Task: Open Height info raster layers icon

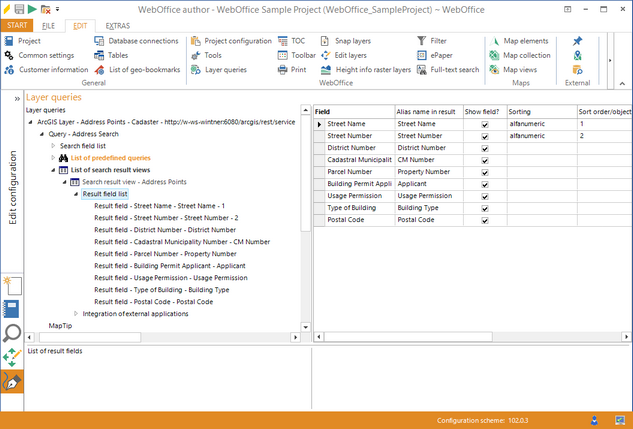Action: (x=326, y=70)
